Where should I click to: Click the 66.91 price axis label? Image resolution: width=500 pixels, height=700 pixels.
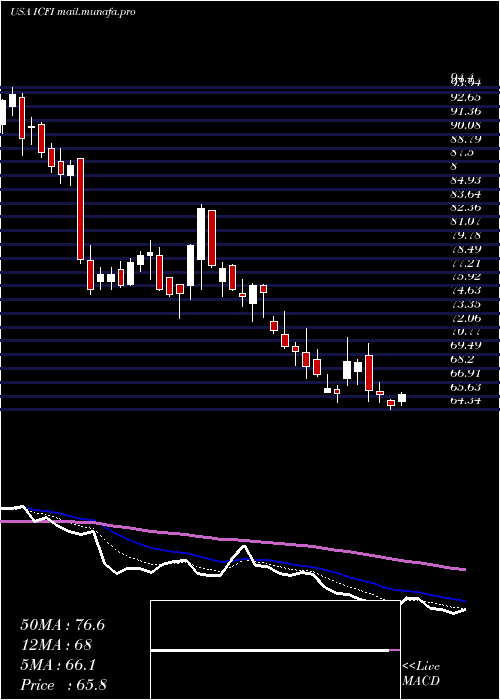466,373
